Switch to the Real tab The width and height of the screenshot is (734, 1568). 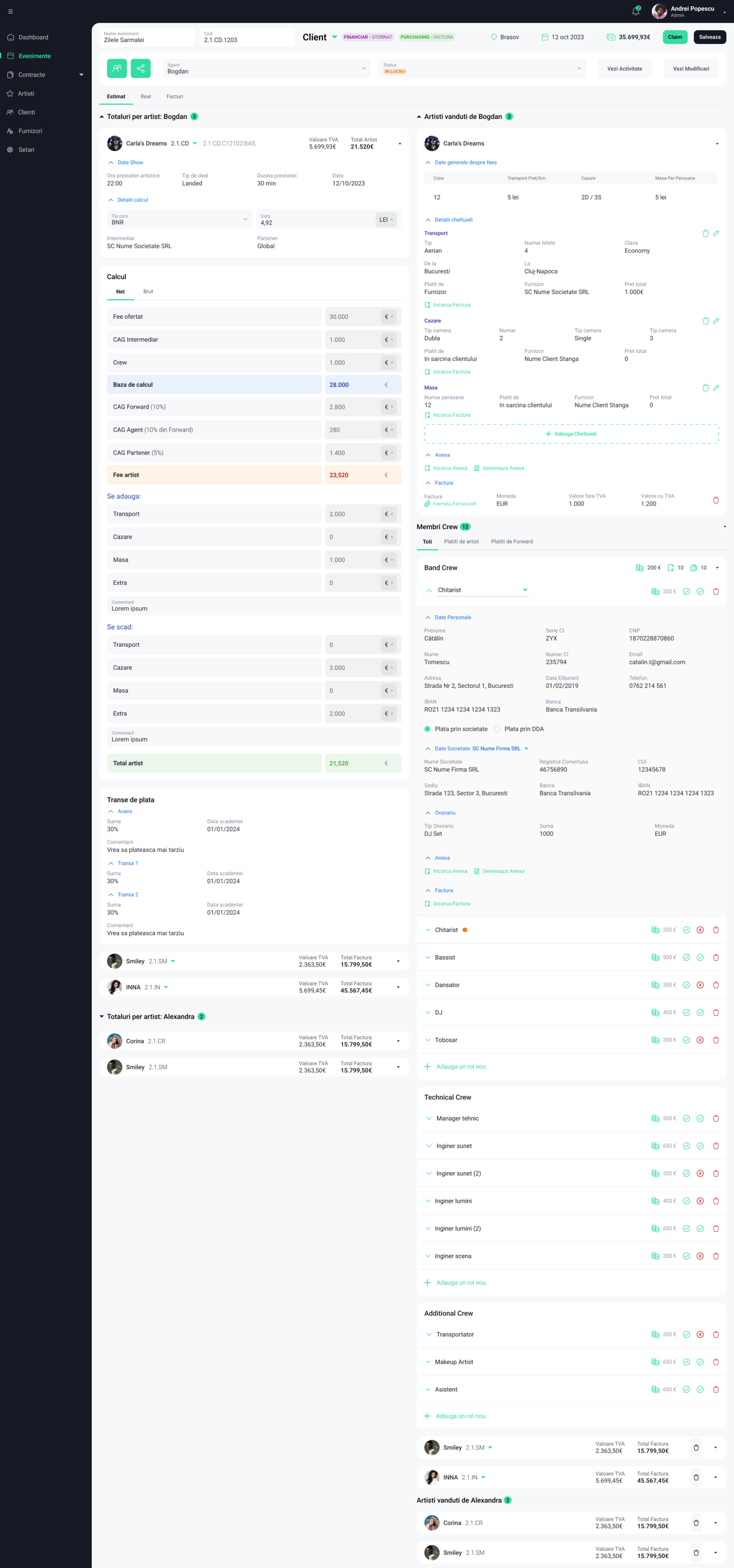pyautogui.click(x=145, y=96)
